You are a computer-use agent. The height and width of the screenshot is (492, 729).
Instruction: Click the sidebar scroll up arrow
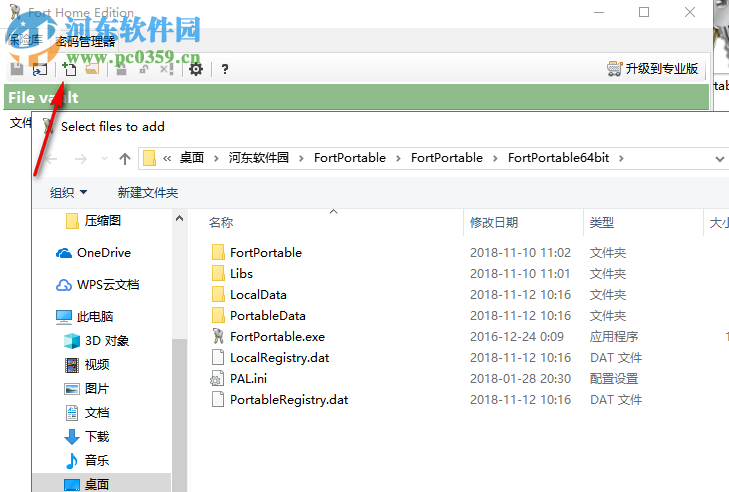point(179,218)
